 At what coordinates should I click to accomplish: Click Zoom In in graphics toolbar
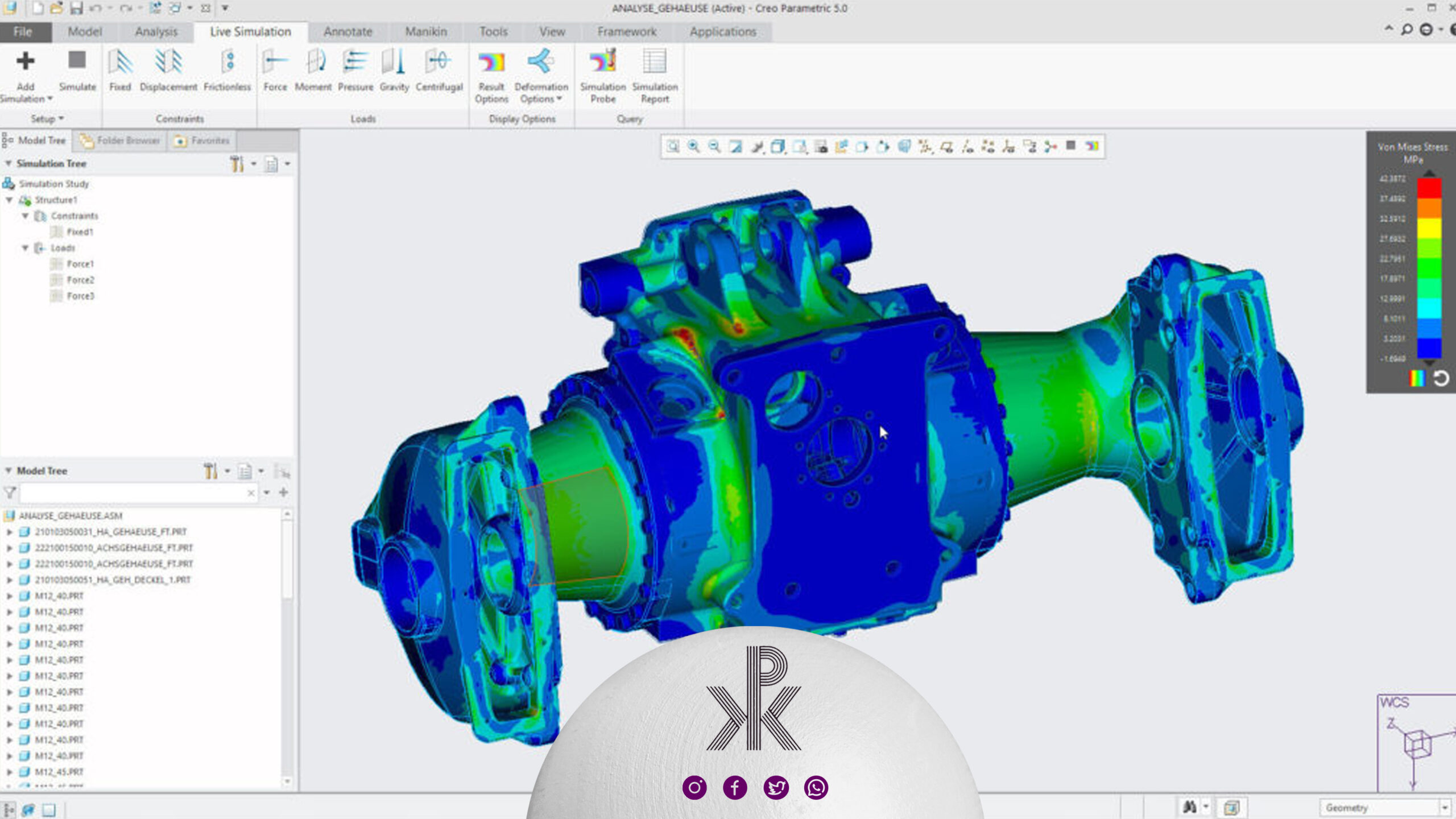click(693, 147)
